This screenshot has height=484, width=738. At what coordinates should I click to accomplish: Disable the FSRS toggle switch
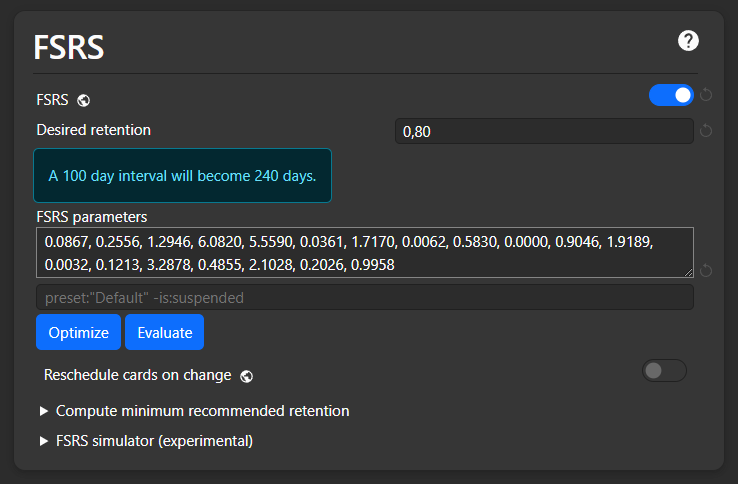671,95
